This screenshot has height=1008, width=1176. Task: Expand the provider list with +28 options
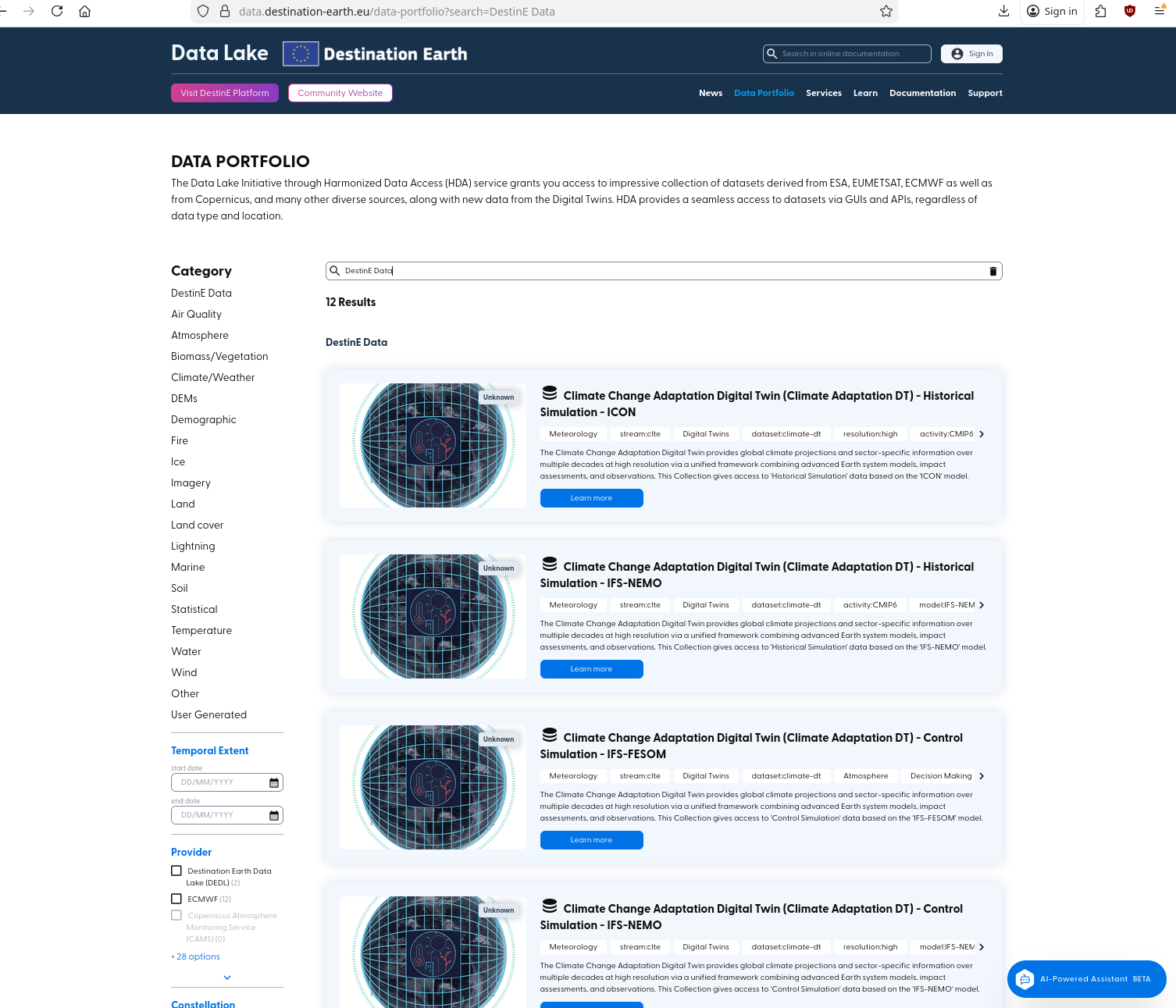(x=196, y=956)
